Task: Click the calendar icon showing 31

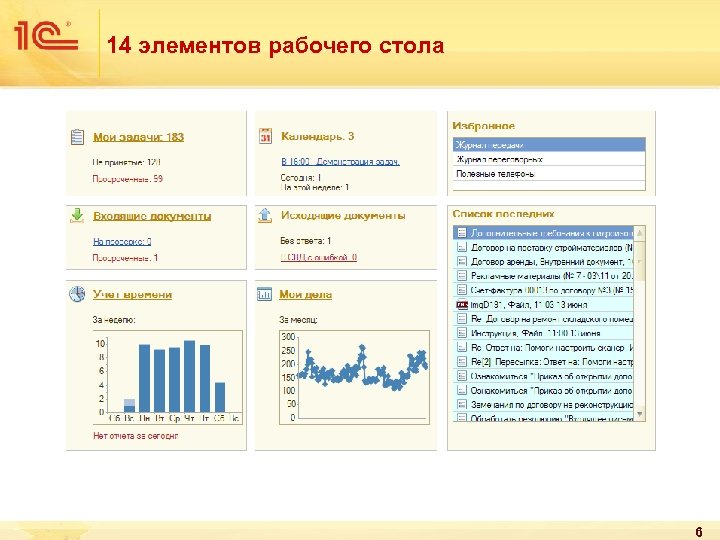Action: (265, 136)
